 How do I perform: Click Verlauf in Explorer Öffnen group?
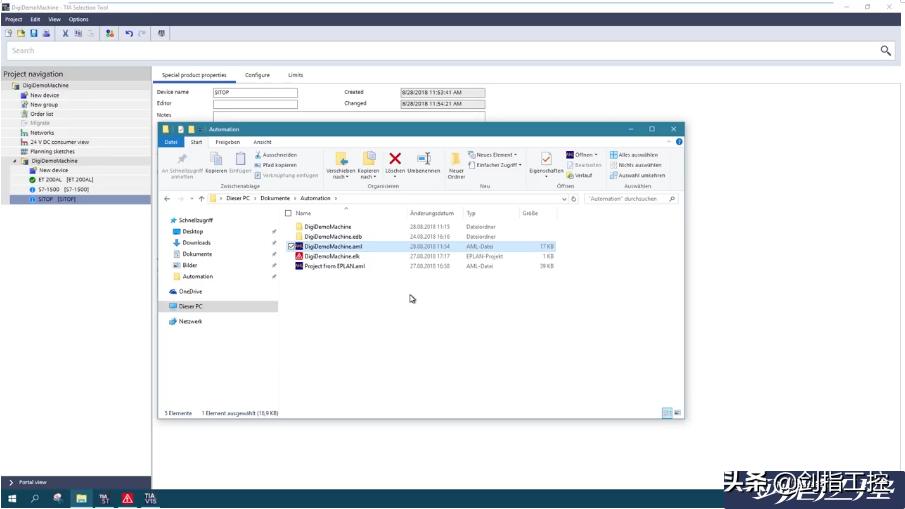point(579,175)
